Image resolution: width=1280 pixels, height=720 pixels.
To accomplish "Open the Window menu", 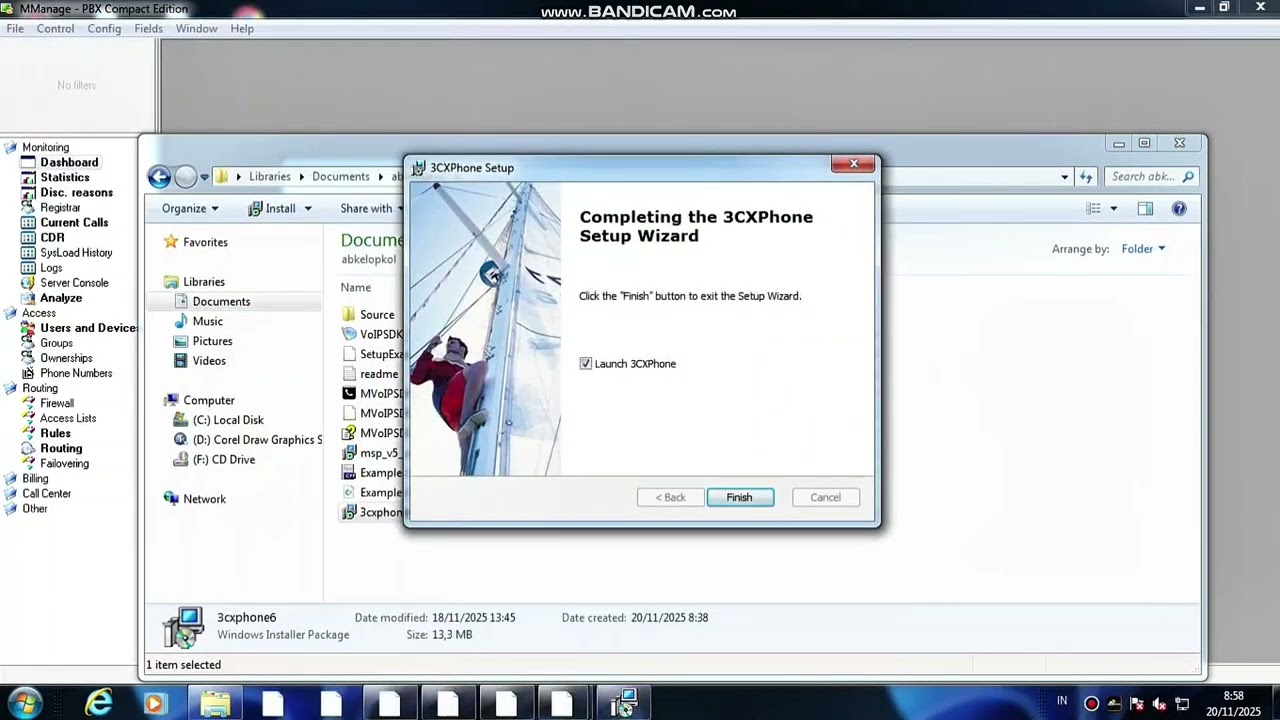I will [x=196, y=28].
